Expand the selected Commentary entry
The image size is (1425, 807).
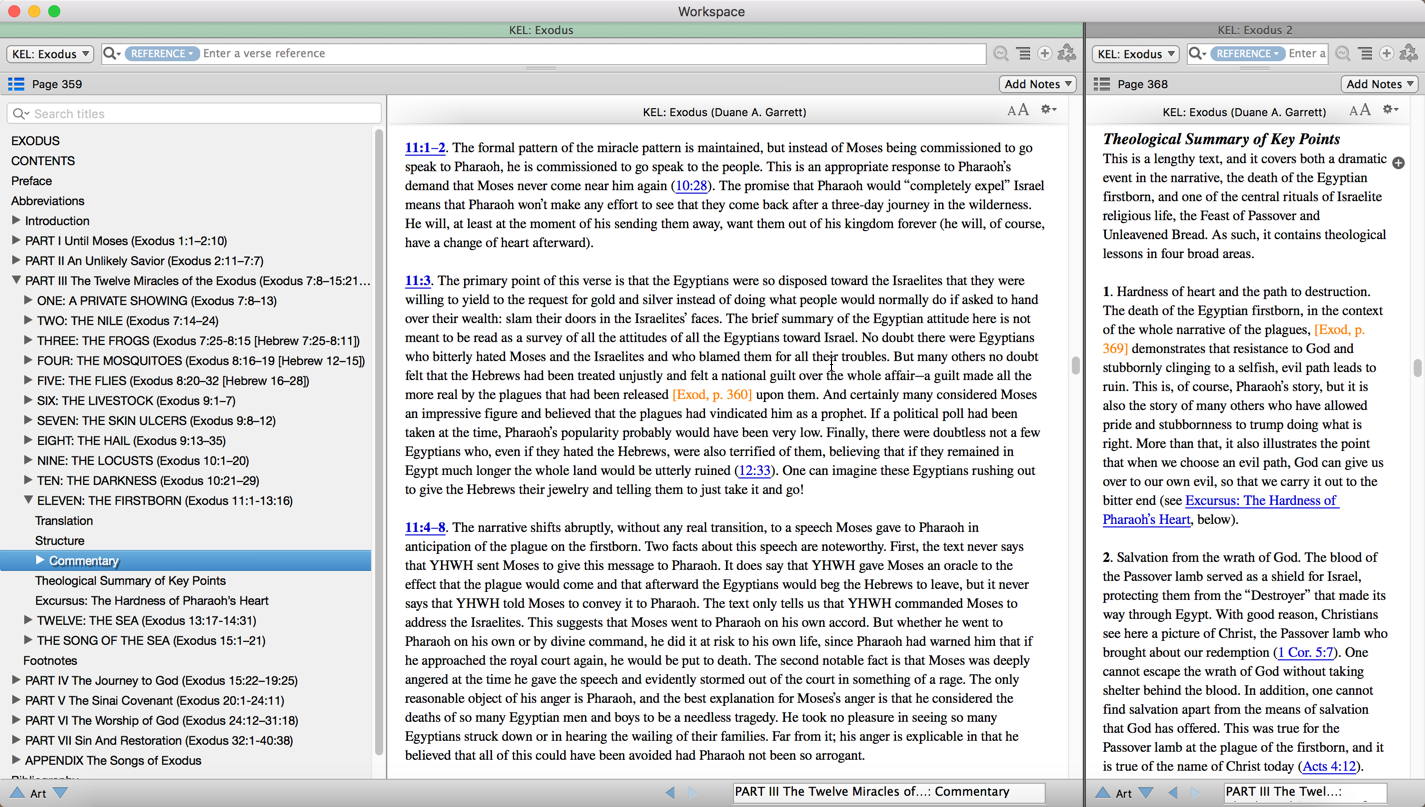pyautogui.click(x=40, y=560)
